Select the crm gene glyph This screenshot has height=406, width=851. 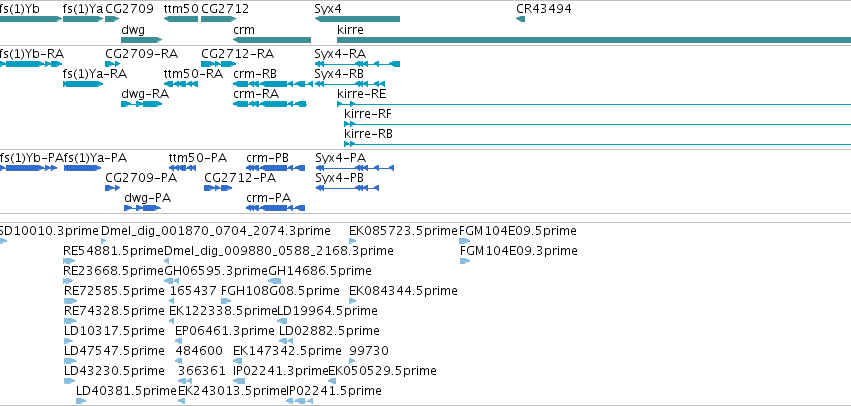272,40
